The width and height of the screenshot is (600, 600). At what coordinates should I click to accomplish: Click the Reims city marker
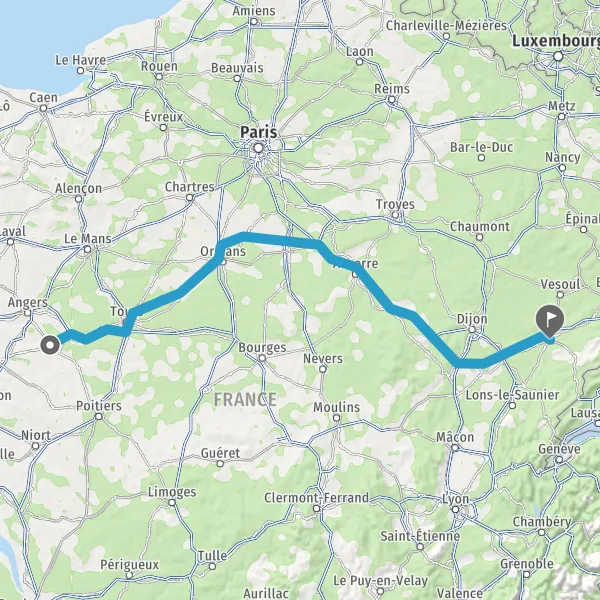391,100
